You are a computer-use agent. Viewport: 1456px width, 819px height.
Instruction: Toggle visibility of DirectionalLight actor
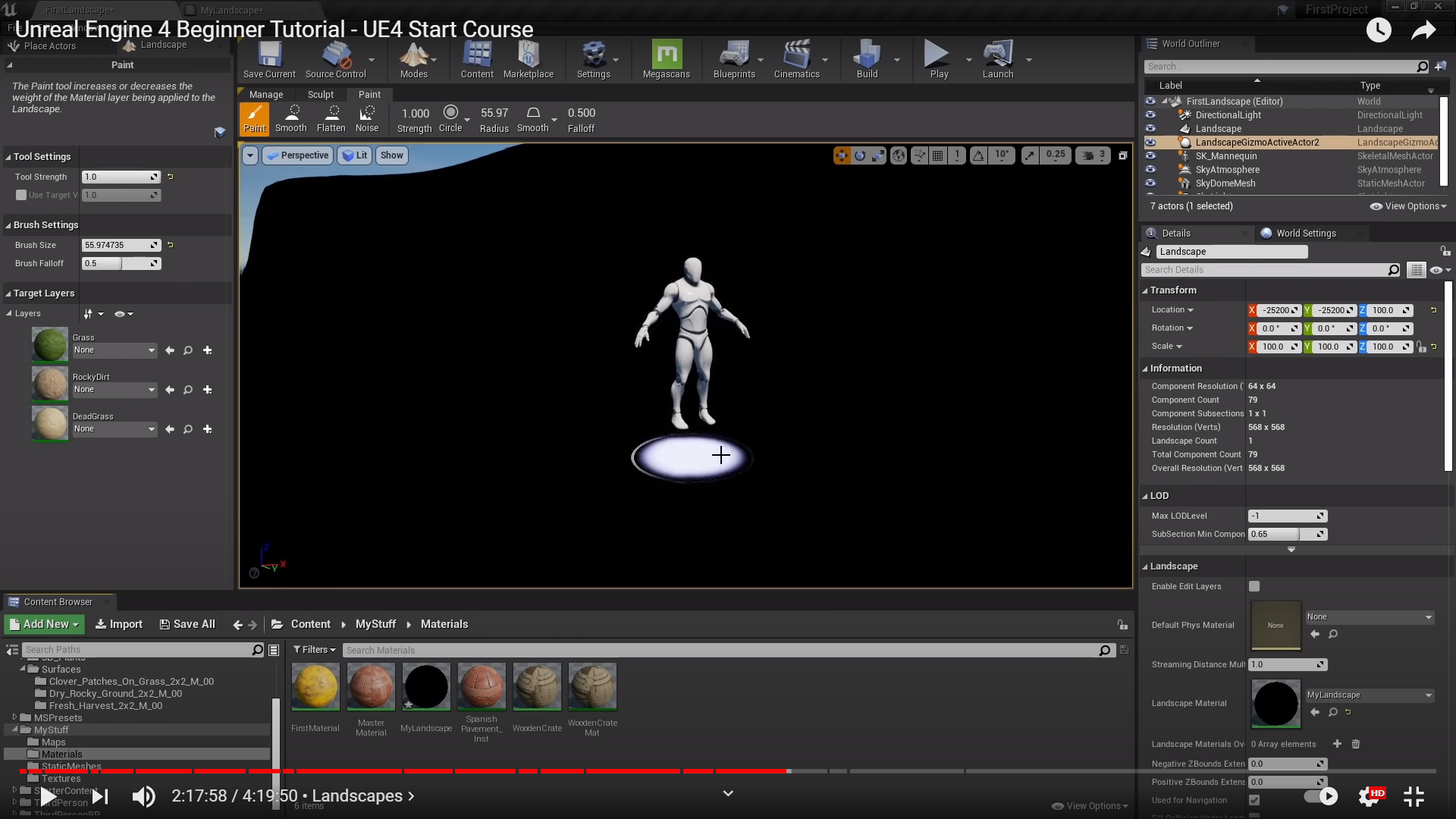1150,115
